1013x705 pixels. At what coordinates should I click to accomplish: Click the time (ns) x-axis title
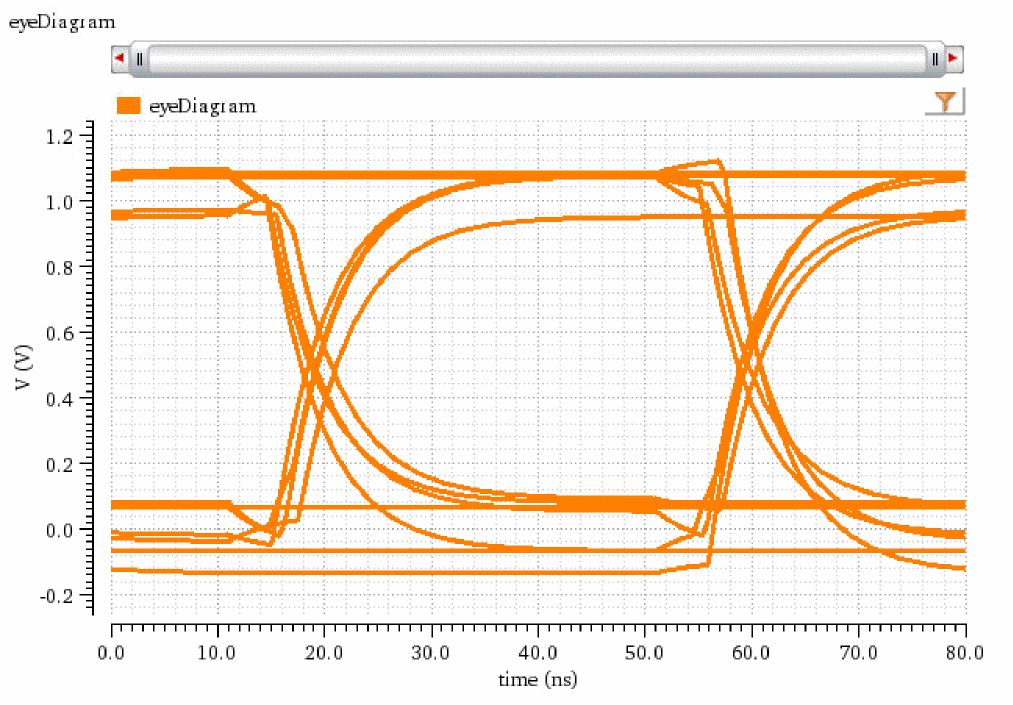pos(538,680)
